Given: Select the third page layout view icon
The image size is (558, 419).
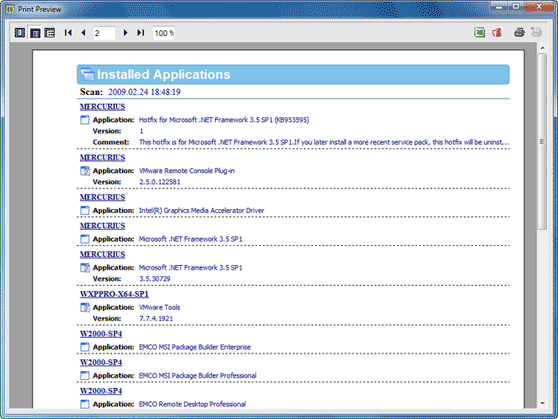Looking at the screenshot, I should pos(50,33).
